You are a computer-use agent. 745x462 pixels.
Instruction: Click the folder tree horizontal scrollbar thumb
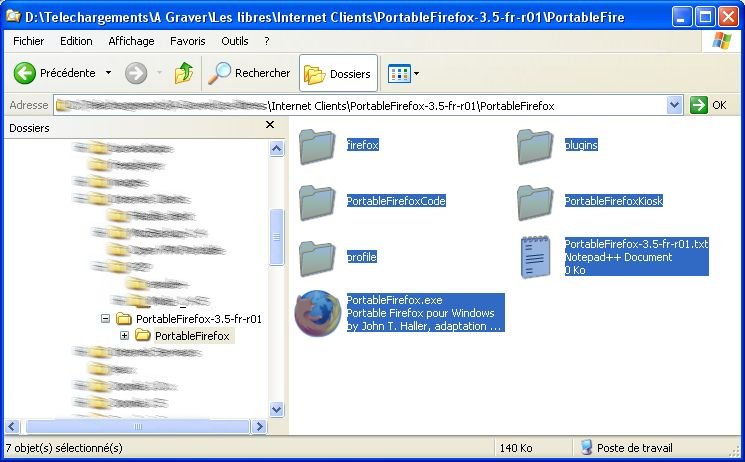(x=138, y=426)
